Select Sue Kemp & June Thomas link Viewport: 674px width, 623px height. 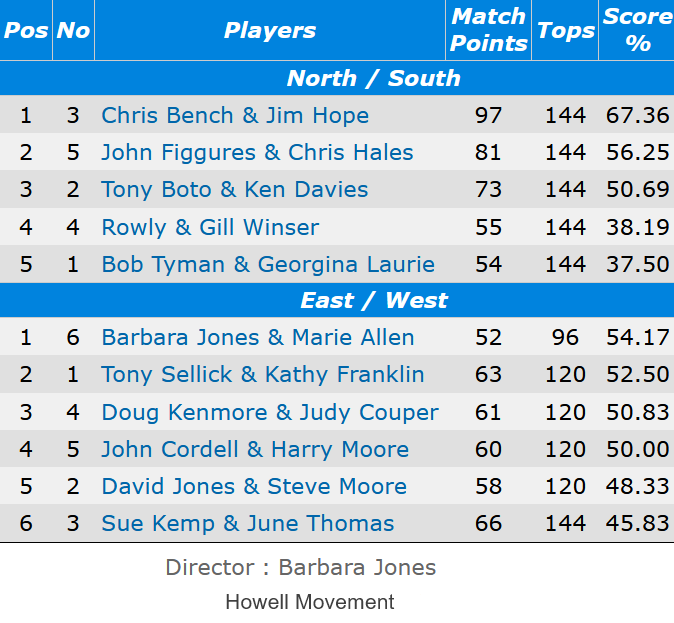click(x=248, y=523)
